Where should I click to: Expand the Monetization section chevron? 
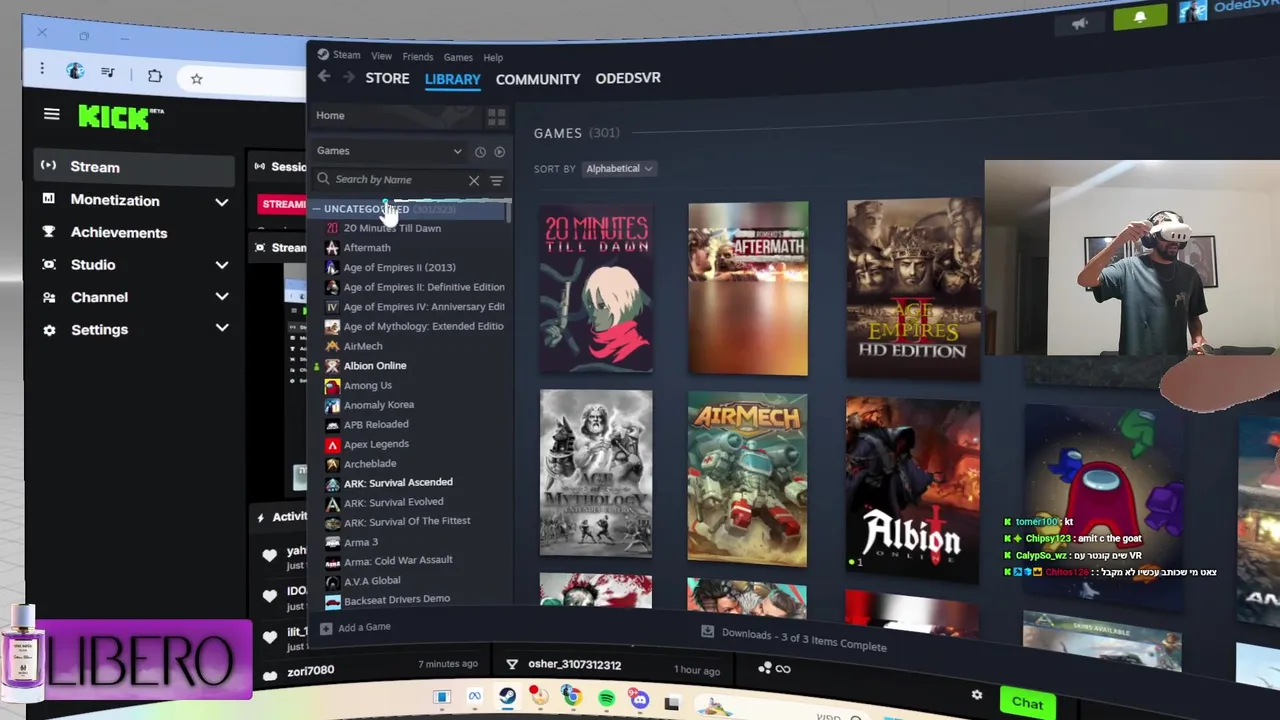point(221,202)
